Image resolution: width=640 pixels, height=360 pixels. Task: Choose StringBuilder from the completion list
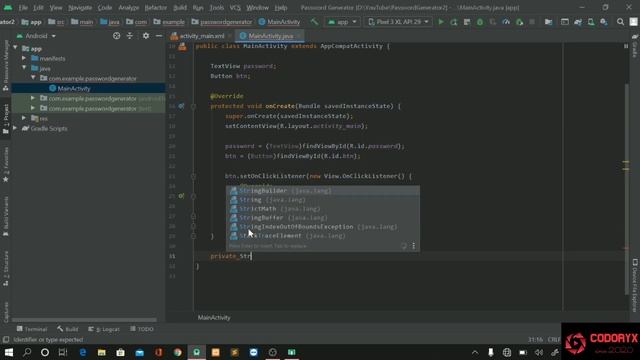coord(322,191)
